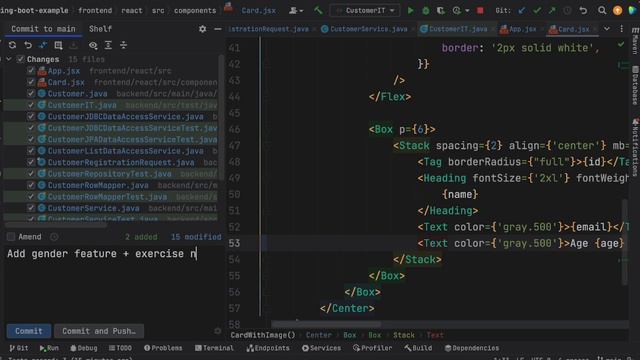Click the build hammer icon

click(318, 11)
